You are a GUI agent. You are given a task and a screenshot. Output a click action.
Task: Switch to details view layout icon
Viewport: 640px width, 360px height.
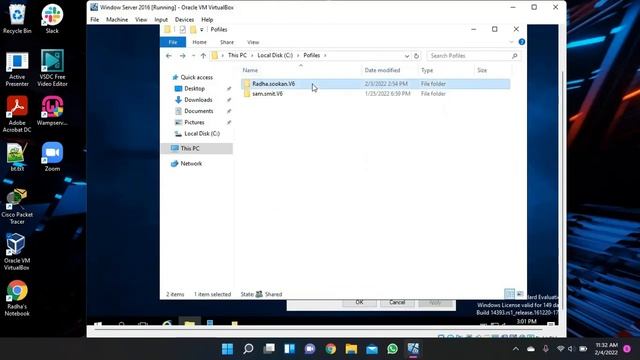(509, 294)
